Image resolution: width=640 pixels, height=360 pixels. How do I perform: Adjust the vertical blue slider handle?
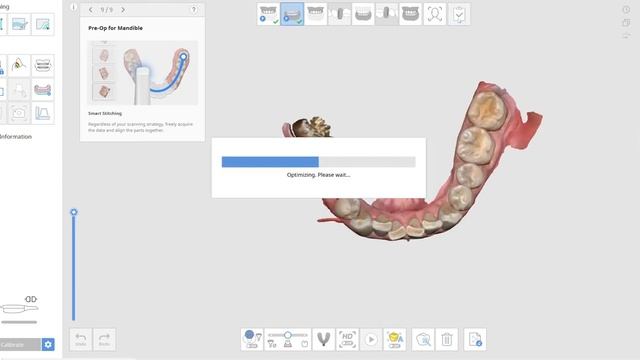[x=73, y=212]
